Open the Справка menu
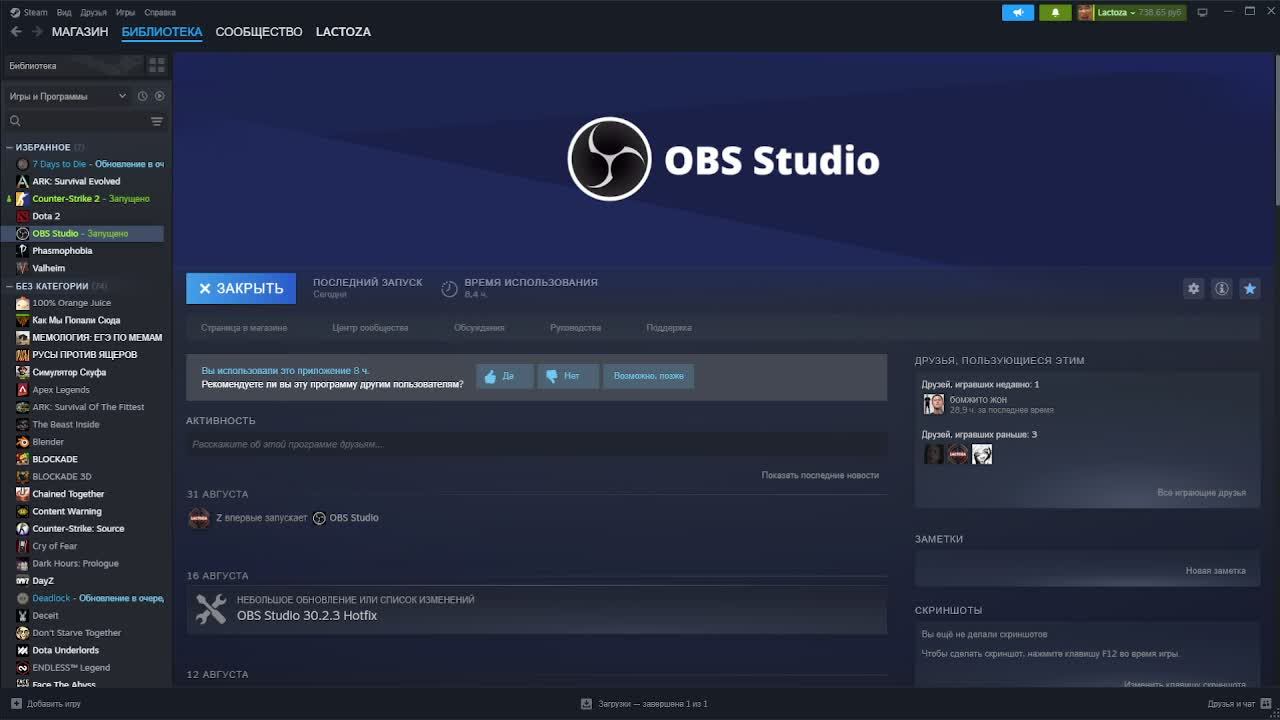The width and height of the screenshot is (1280, 720). click(160, 12)
